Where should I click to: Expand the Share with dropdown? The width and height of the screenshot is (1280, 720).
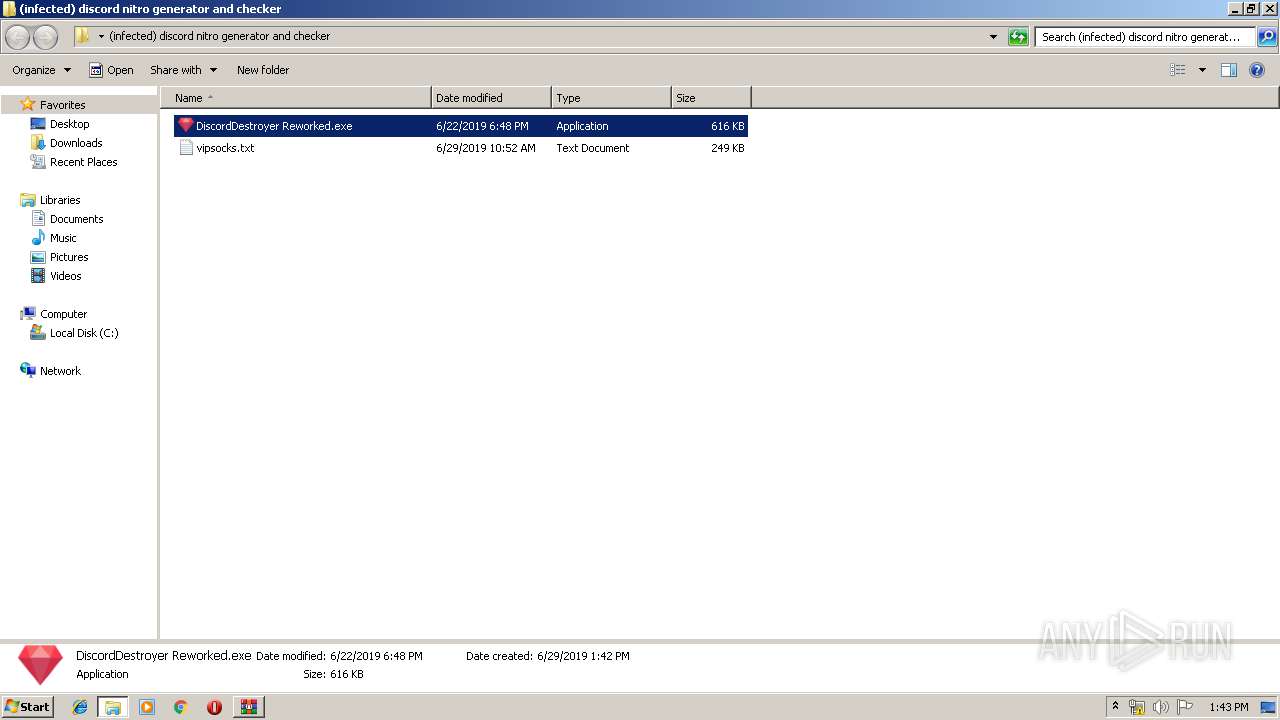coord(183,70)
